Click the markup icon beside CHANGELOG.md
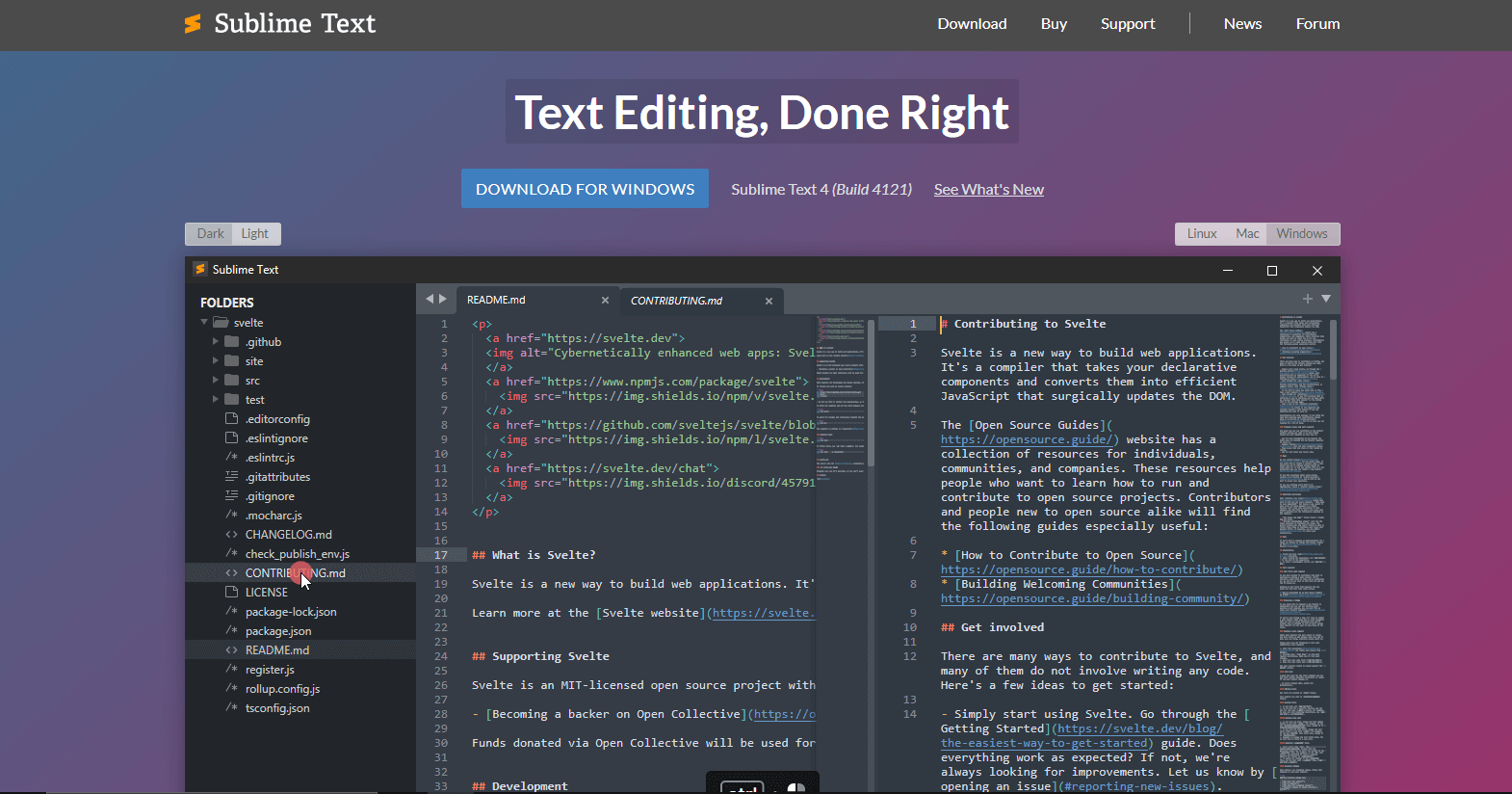 [x=231, y=534]
